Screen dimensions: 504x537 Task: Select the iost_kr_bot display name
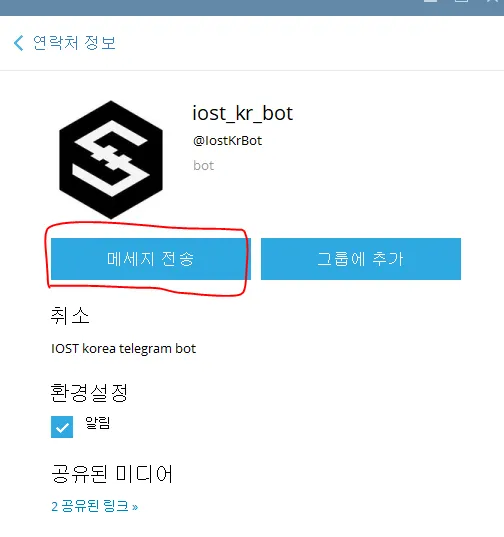pyautogui.click(x=242, y=113)
